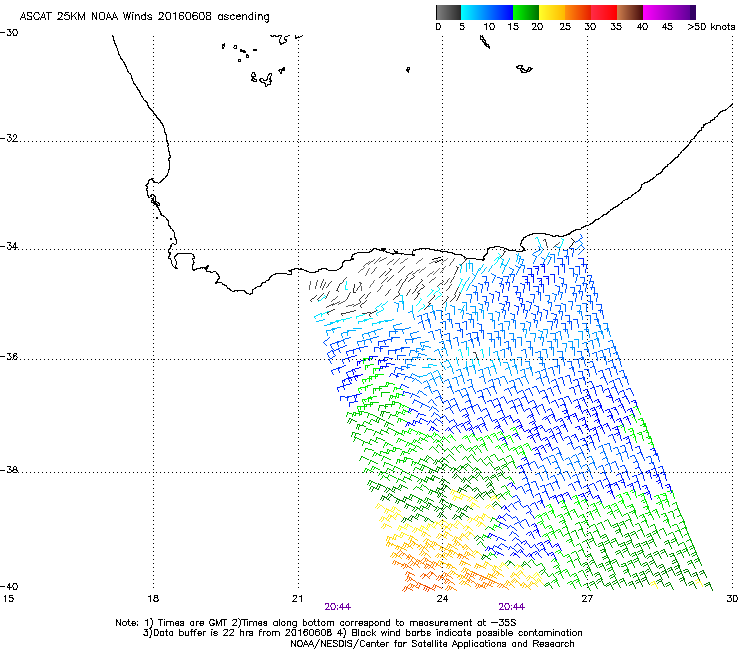
Task: Click the legend scale value '35'
Action: click(616, 27)
